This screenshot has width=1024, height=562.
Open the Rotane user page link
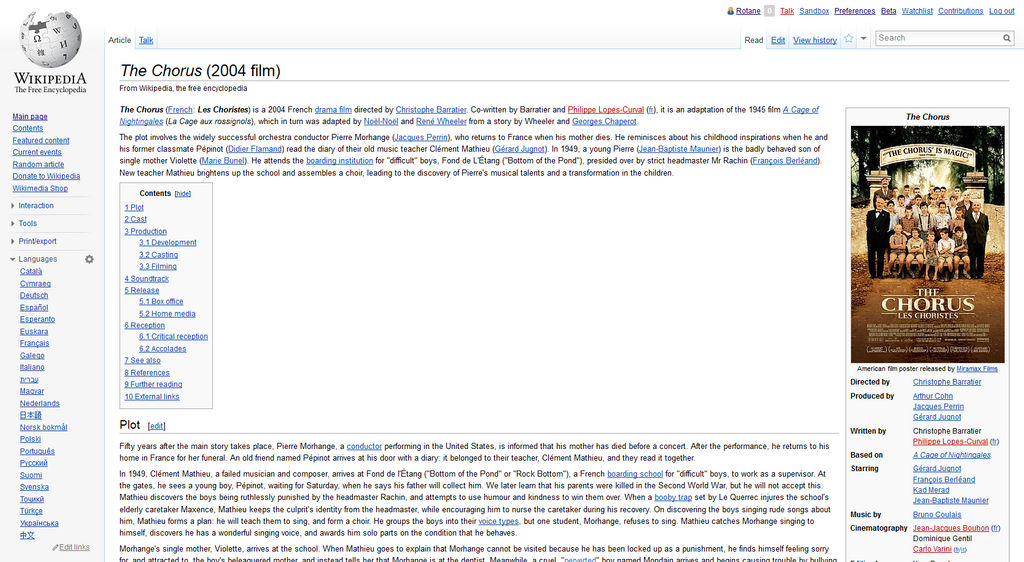pos(748,11)
